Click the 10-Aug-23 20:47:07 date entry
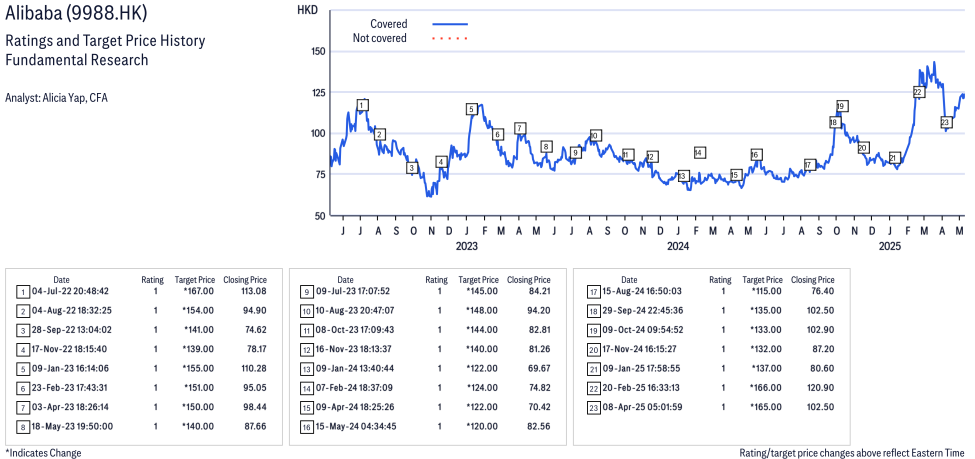Image resolution: width=975 pixels, height=459 pixels. 356,310
